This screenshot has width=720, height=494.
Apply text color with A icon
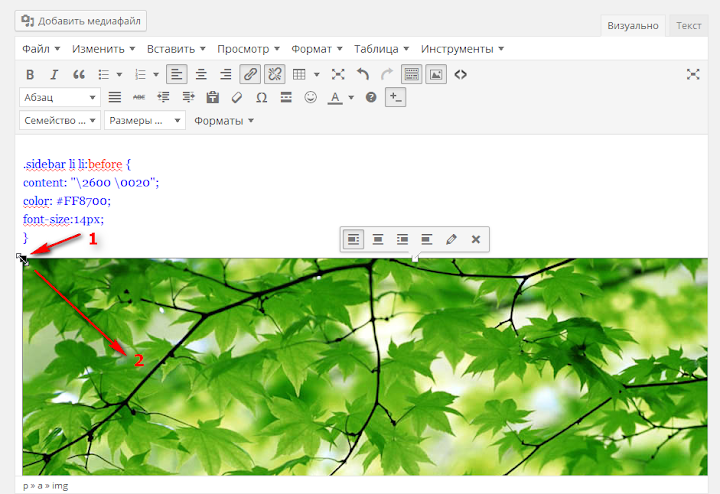pyautogui.click(x=335, y=97)
